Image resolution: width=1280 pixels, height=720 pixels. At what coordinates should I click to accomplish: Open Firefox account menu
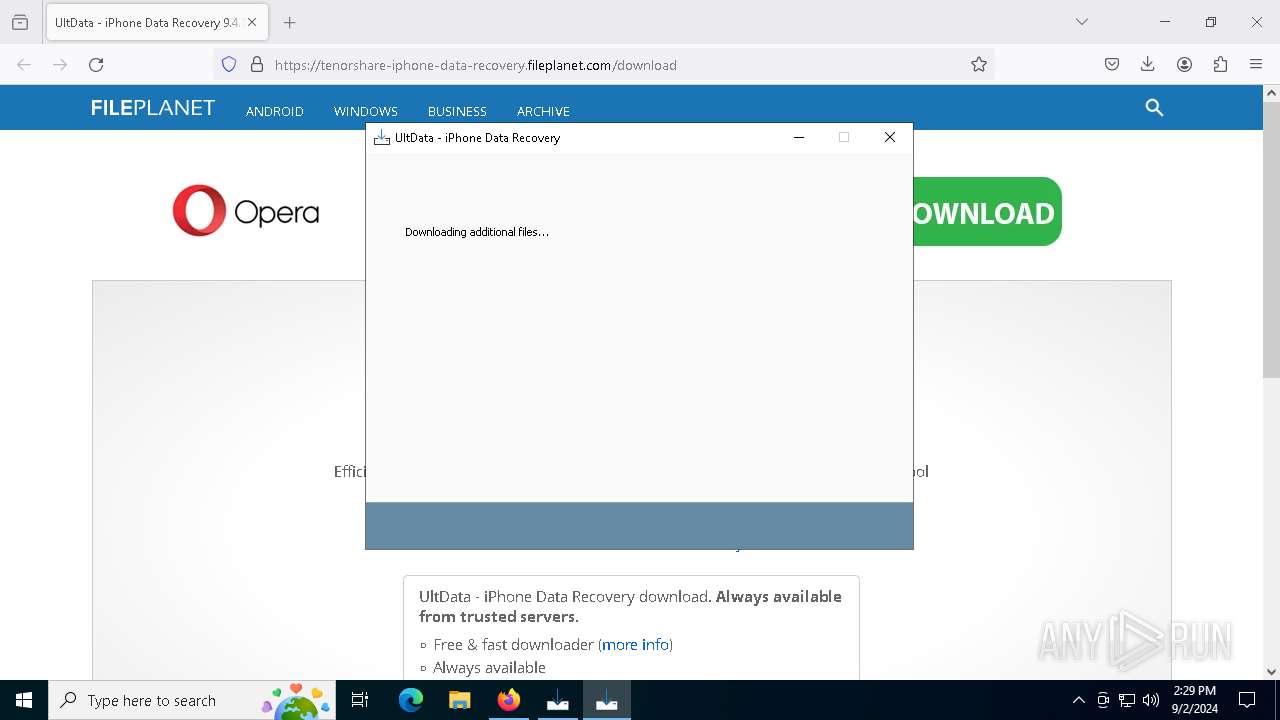[x=1184, y=64]
